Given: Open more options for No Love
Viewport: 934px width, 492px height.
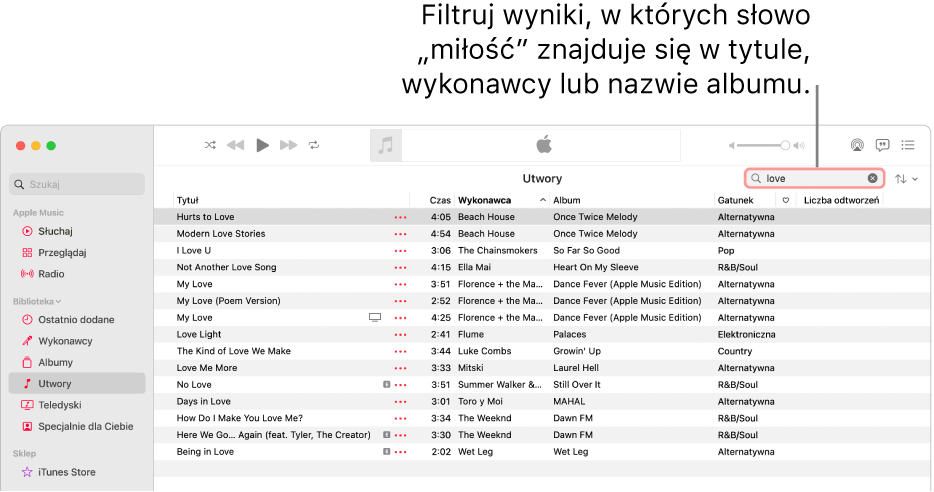Looking at the screenshot, I should coord(400,385).
